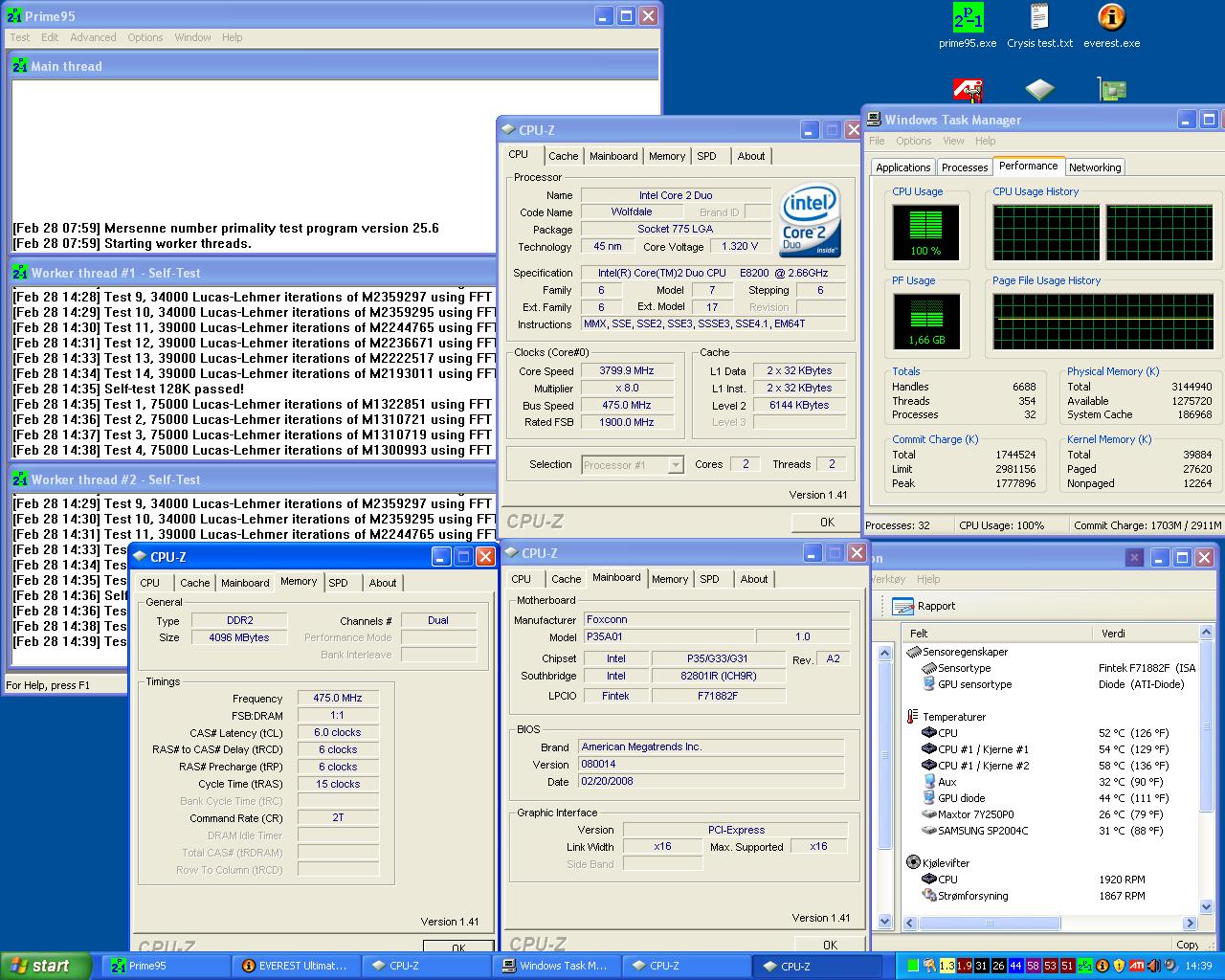Image resolution: width=1225 pixels, height=980 pixels.
Task: Select the About tab in the CPU-Z Mainboard window
Action: [x=754, y=579]
